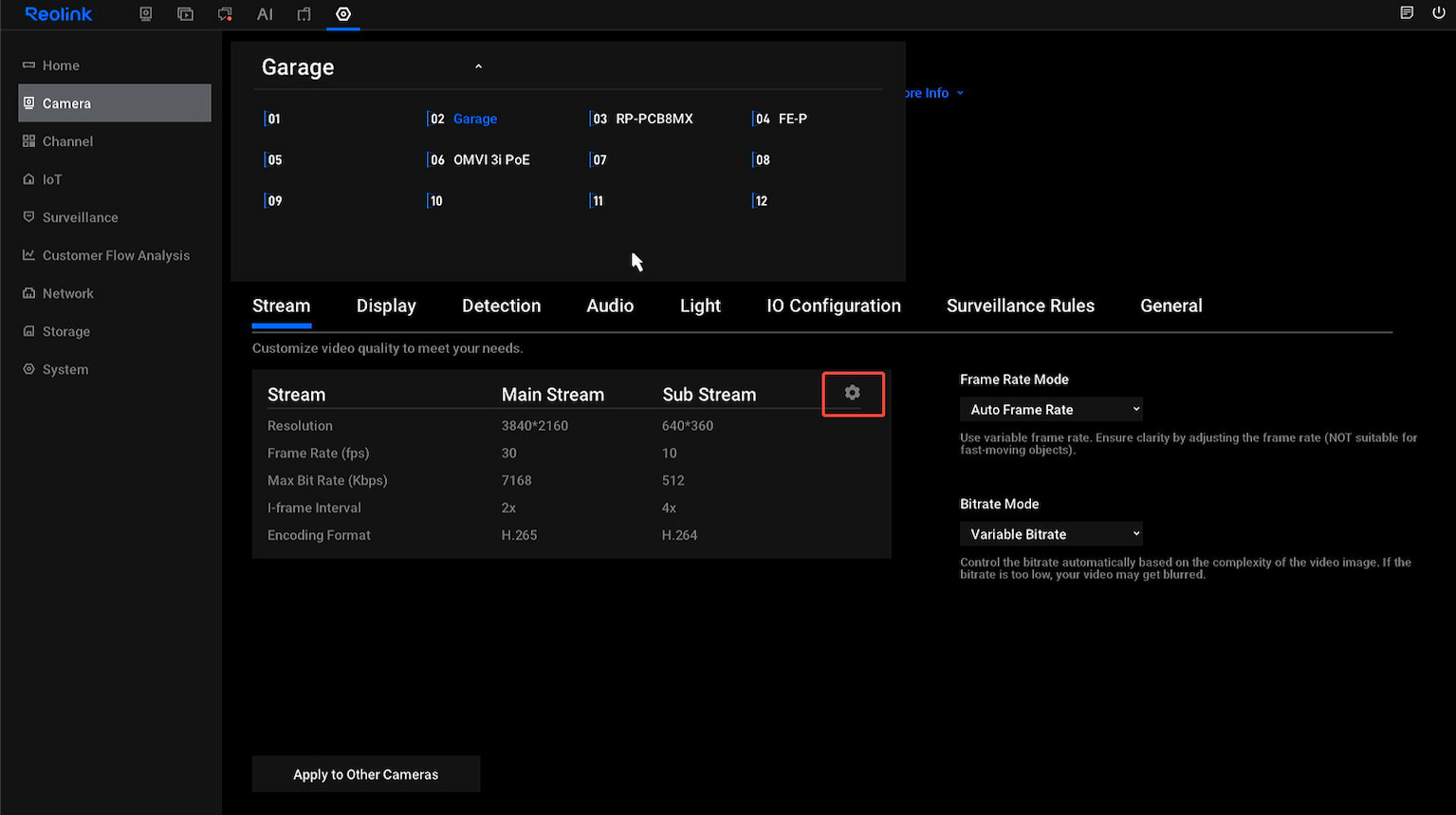Select channel 07 in camera list
Viewport: 1456px width, 815px height.
[599, 159]
